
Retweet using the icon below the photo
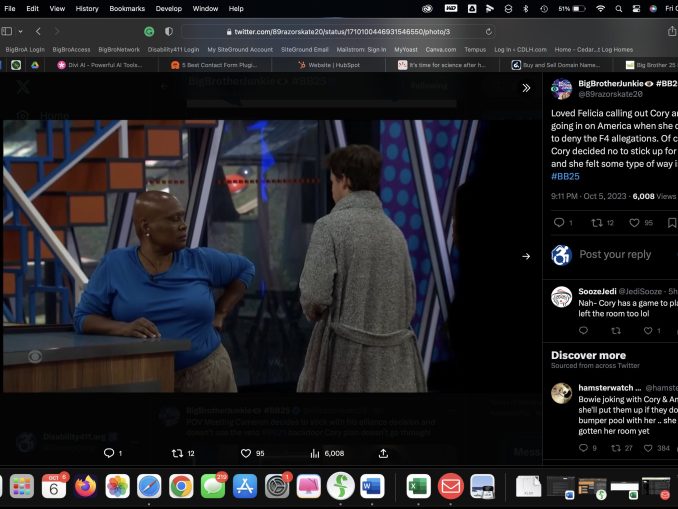click(177, 453)
